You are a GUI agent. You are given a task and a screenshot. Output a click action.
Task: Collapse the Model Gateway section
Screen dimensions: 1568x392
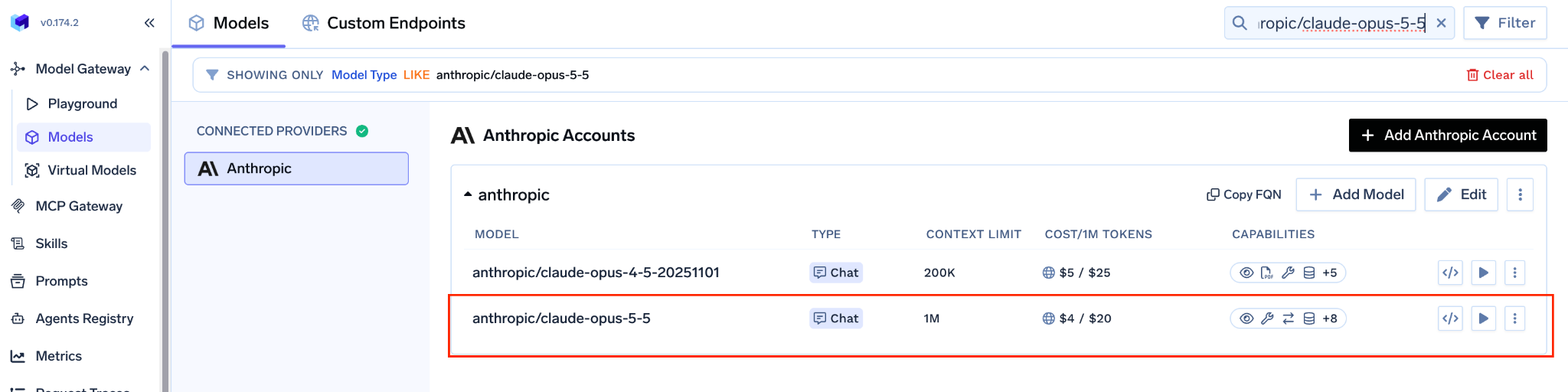click(145, 69)
